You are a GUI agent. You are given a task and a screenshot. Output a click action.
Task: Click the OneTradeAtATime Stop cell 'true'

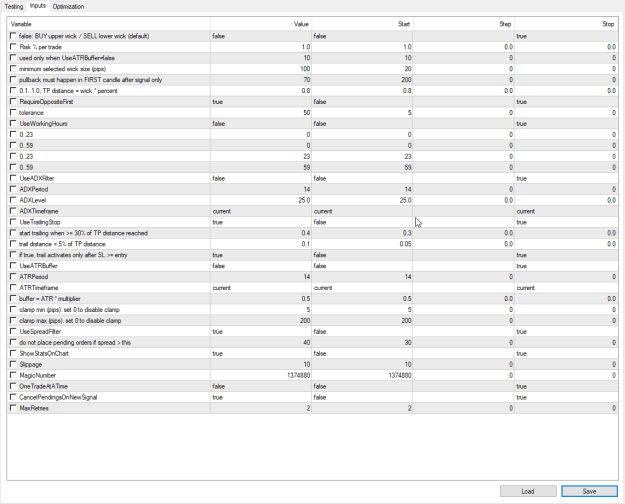coord(566,386)
